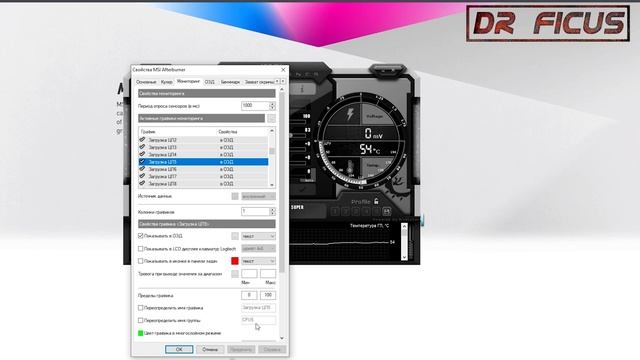Click the Отмена button
The height and width of the screenshot is (360, 640).
tap(210, 349)
